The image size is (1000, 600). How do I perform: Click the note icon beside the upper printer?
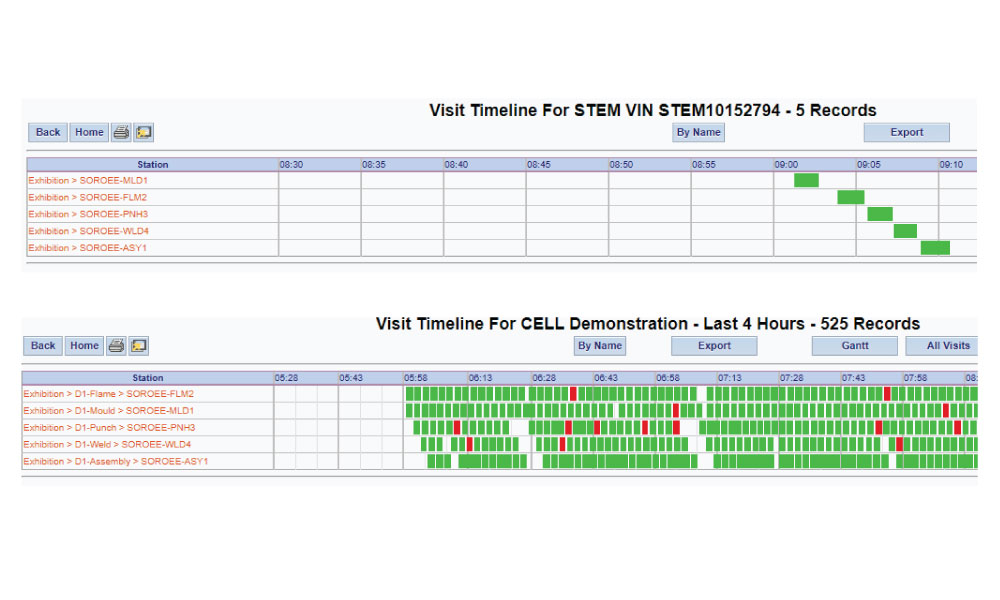[143, 132]
